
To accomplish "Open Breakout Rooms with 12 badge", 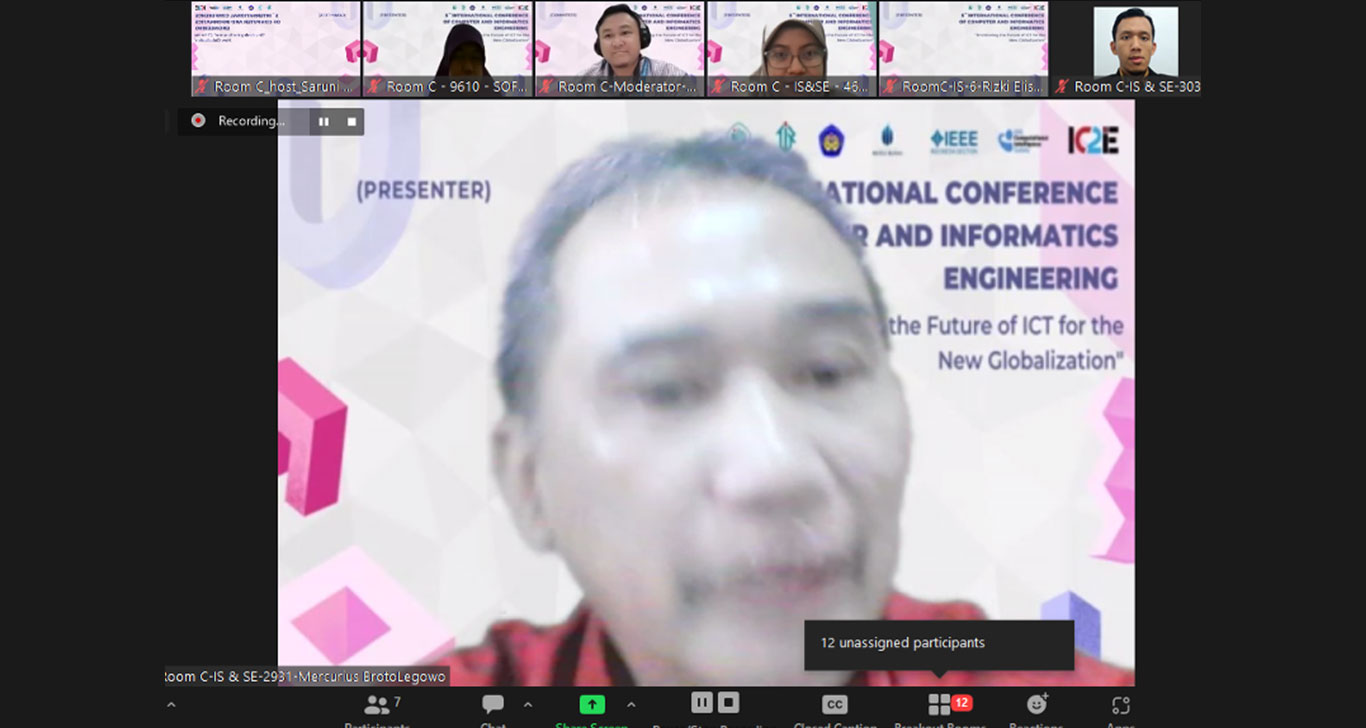I will click(x=940, y=706).
